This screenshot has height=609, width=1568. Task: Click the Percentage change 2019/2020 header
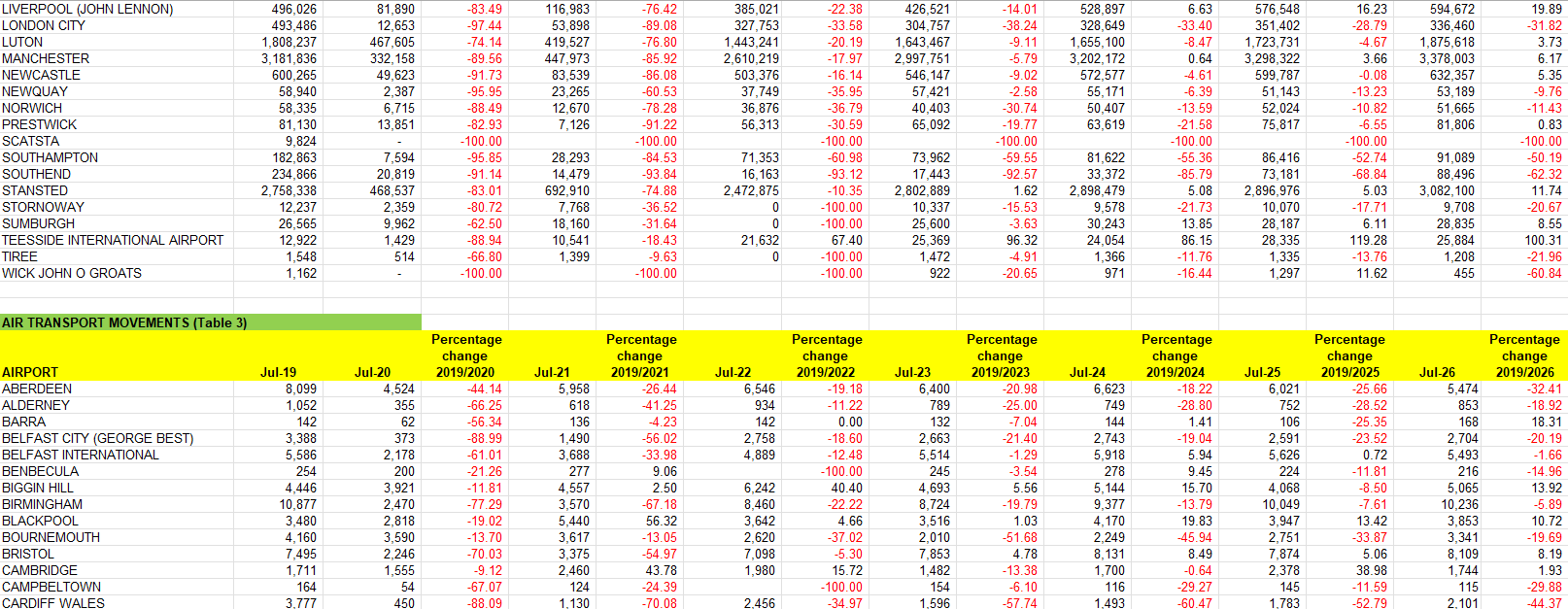466,355
